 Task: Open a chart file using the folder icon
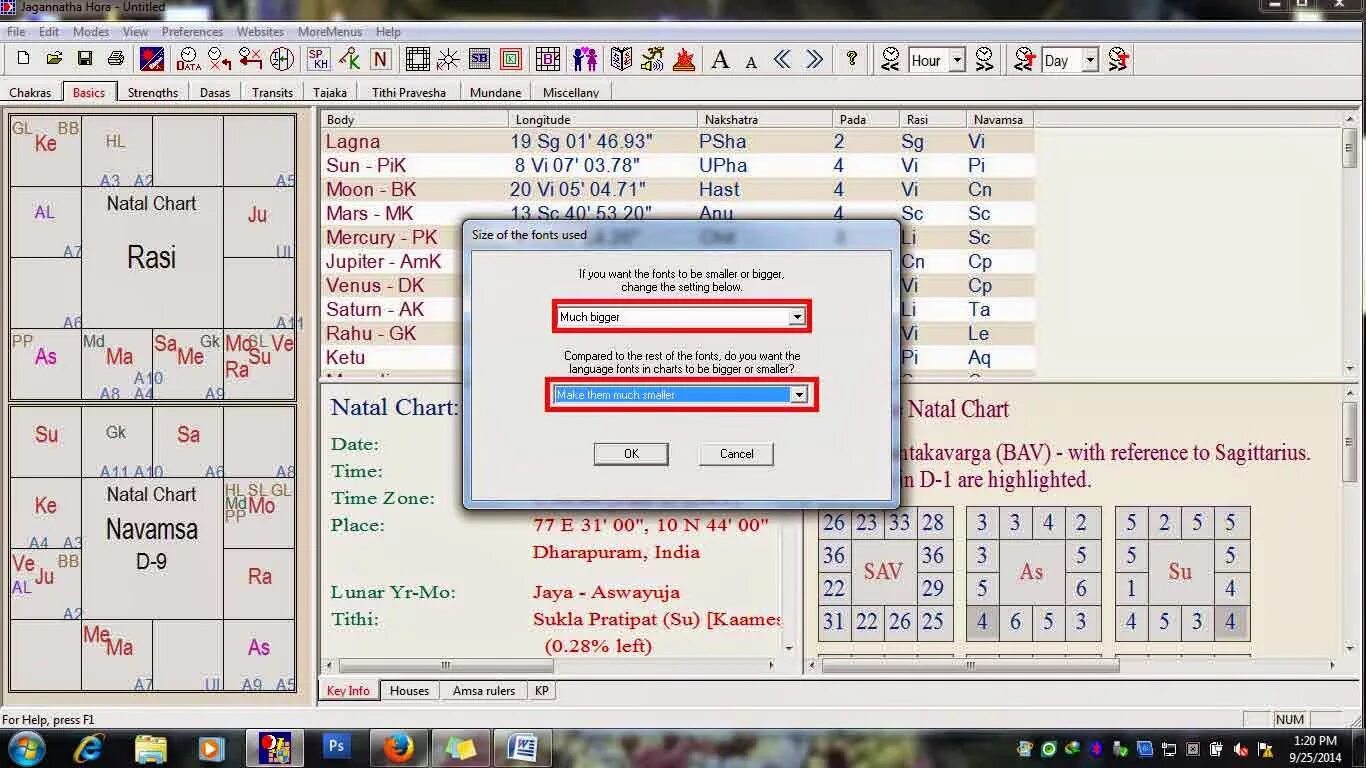(x=54, y=59)
